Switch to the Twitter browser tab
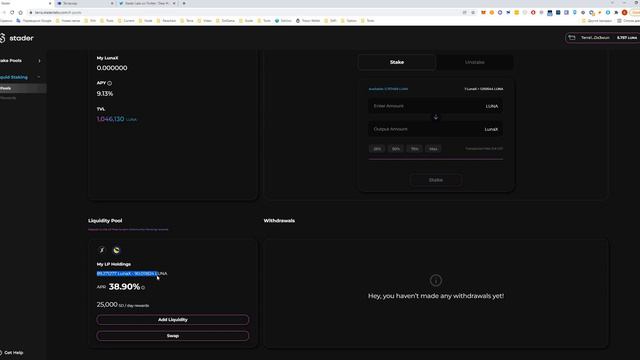Screen dimensions: 640x360 (x=146, y=3)
